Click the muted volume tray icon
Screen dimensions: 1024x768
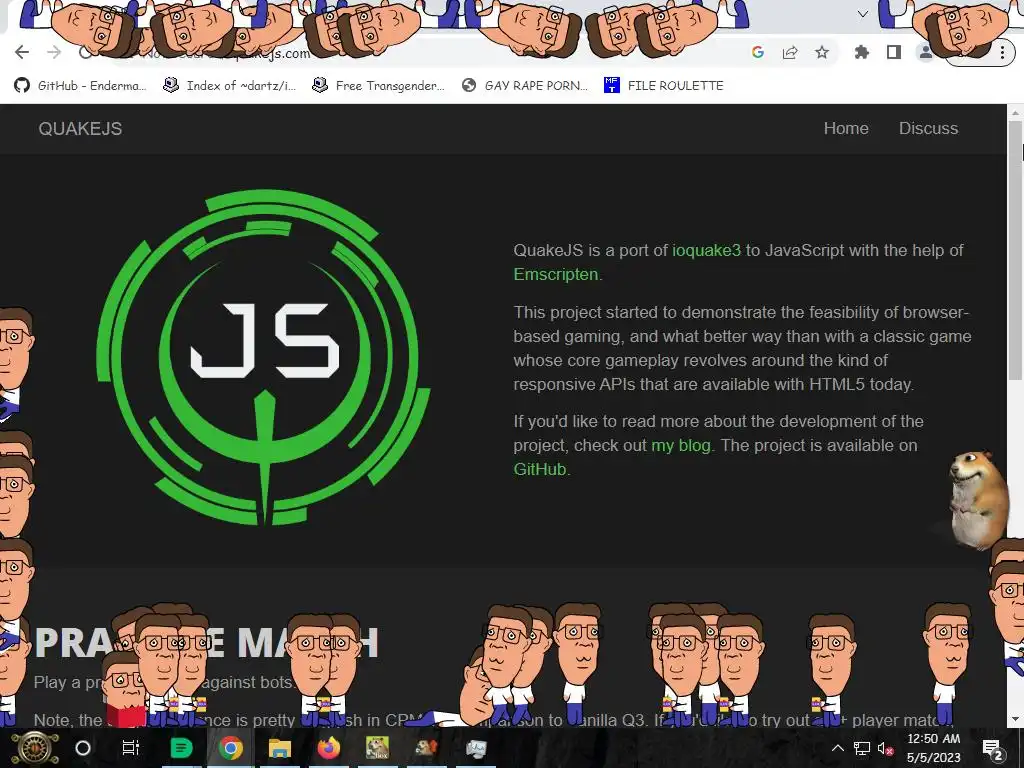[885, 748]
